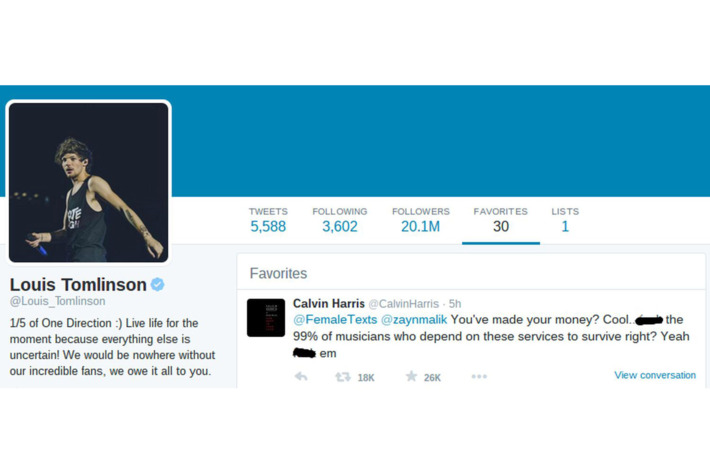Open the @FemaleTexts mention in the tweet
This screenshot has height=473, width=710.
[335, 320]
